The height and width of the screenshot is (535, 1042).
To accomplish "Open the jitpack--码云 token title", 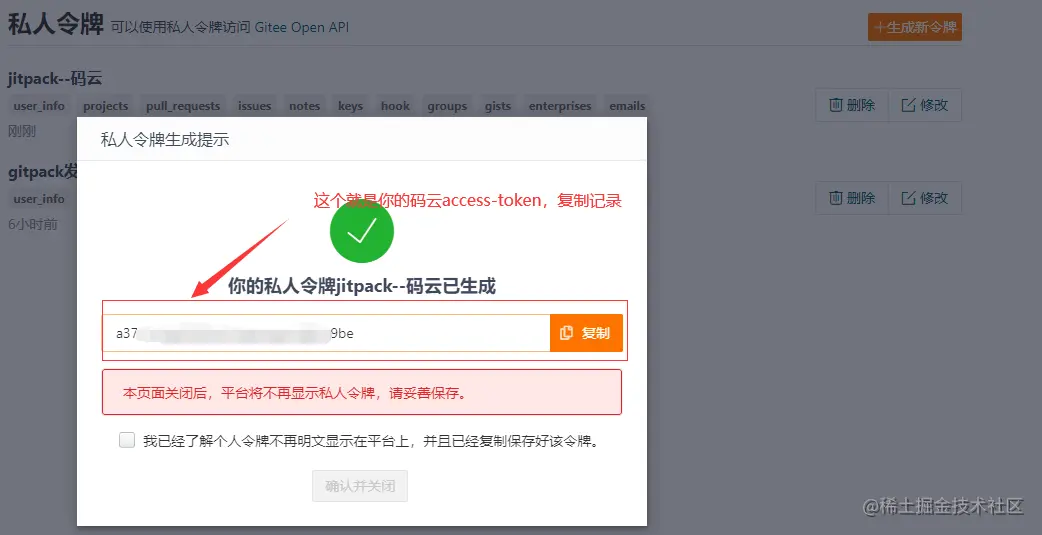I will [x=55, y=79].
